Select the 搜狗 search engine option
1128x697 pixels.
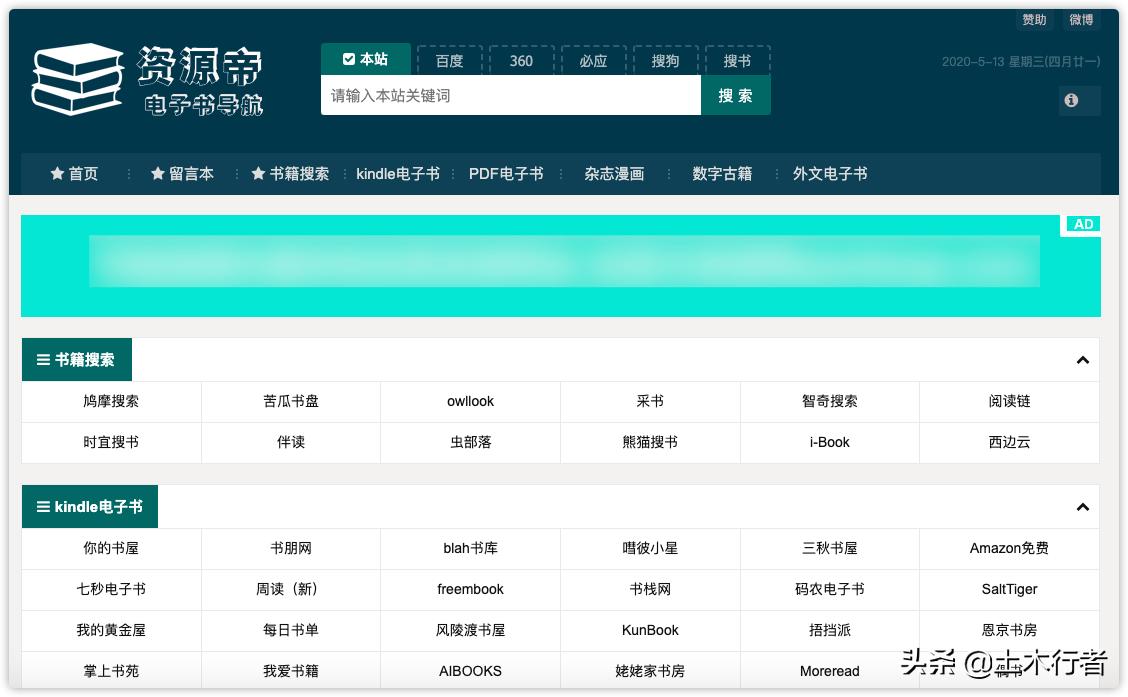pyautogui.click(x=665, y=60)
